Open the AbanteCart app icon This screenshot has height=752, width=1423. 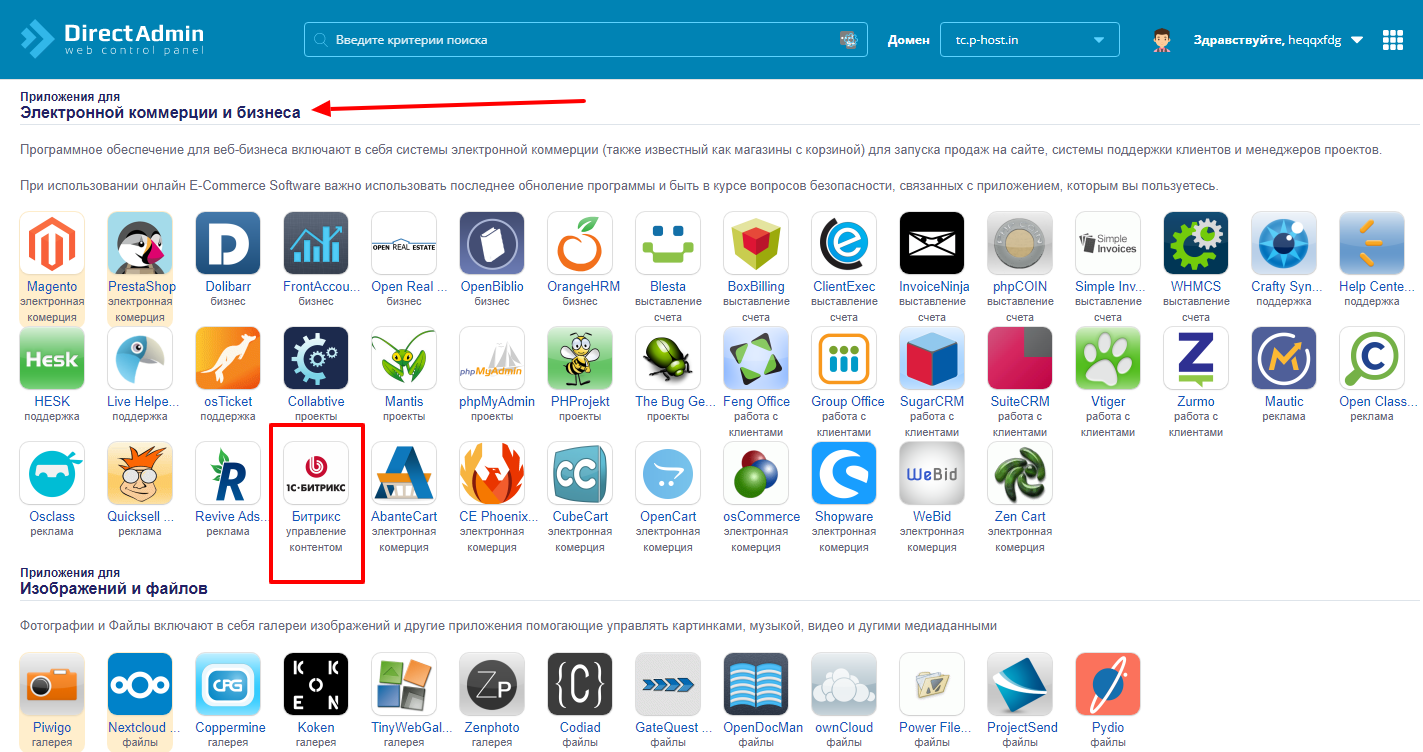point(404,474)
